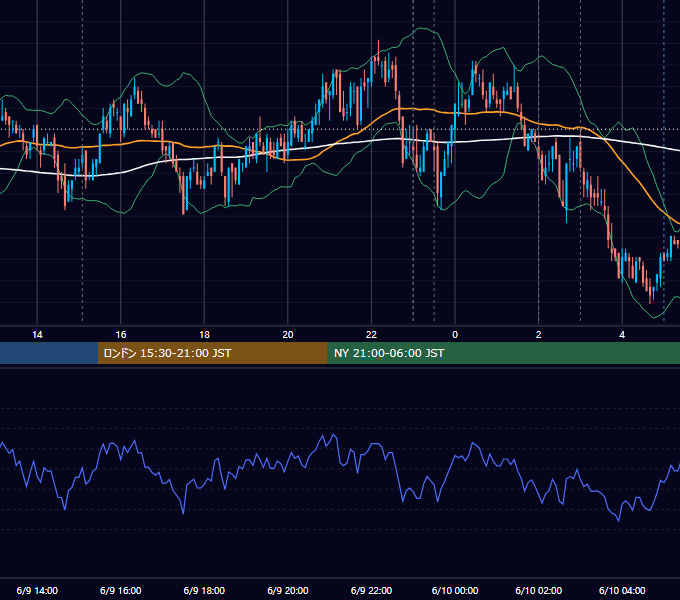Click the NY 21:00-06:00 JST session bar
The height and width of the screenshot is (600, 680).
pyautogui.click(x=503, y=353)
